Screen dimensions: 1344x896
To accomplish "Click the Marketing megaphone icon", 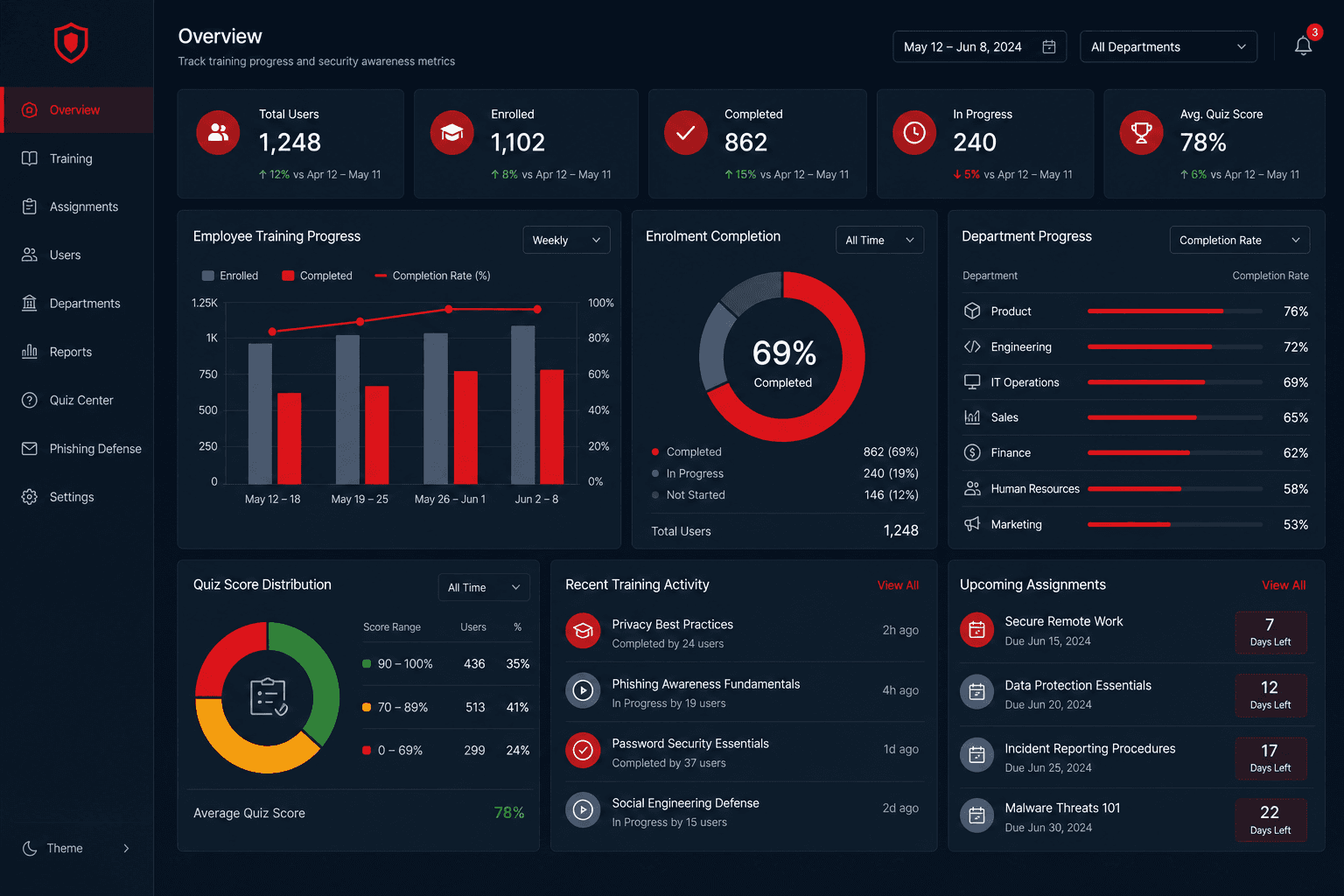I will tap(972, 523).
